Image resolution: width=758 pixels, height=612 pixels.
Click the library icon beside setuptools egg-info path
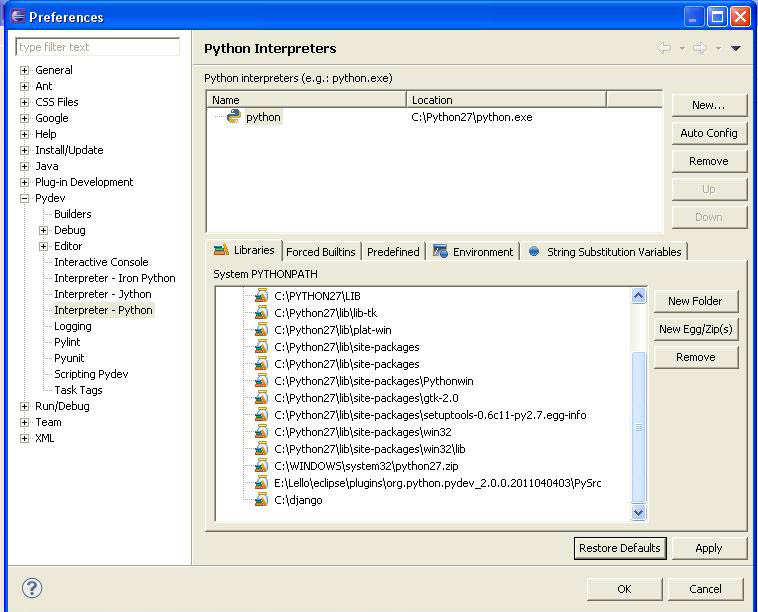pos(261,415)
